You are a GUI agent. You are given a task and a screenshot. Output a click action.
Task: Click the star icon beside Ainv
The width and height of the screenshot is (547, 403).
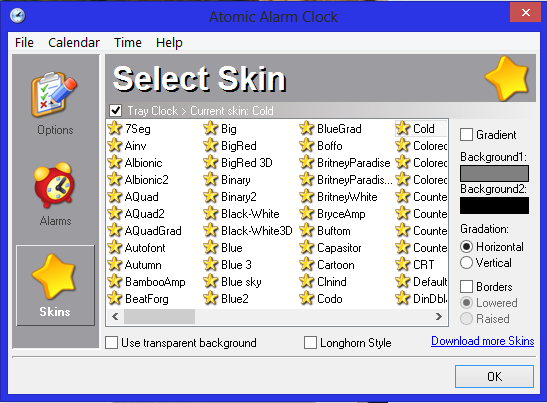pyautogui.click(x=114, y=145)
